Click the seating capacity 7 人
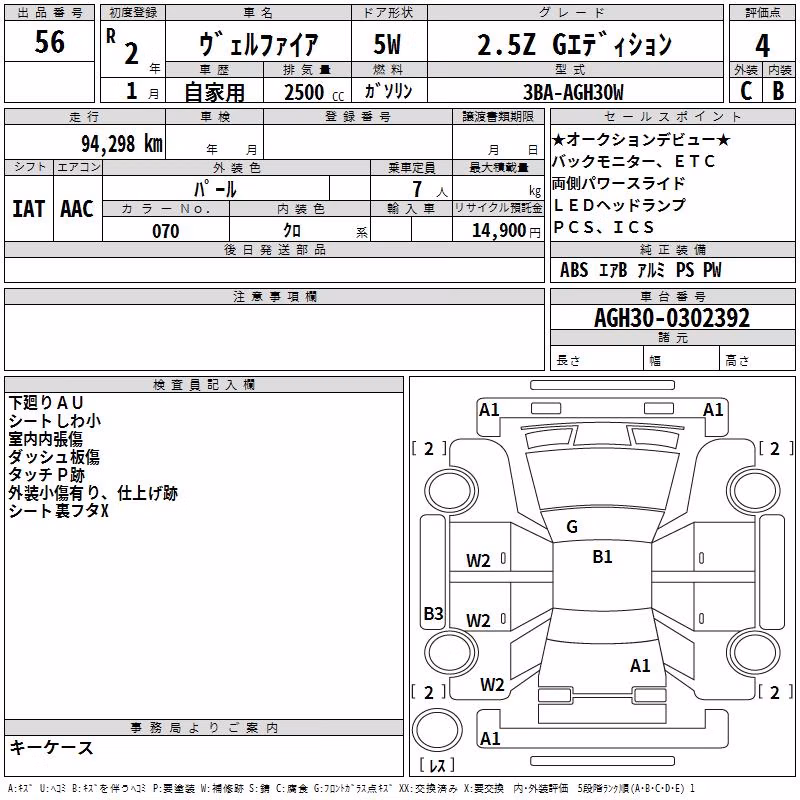The image size is (800, 800). coord(430,189)
